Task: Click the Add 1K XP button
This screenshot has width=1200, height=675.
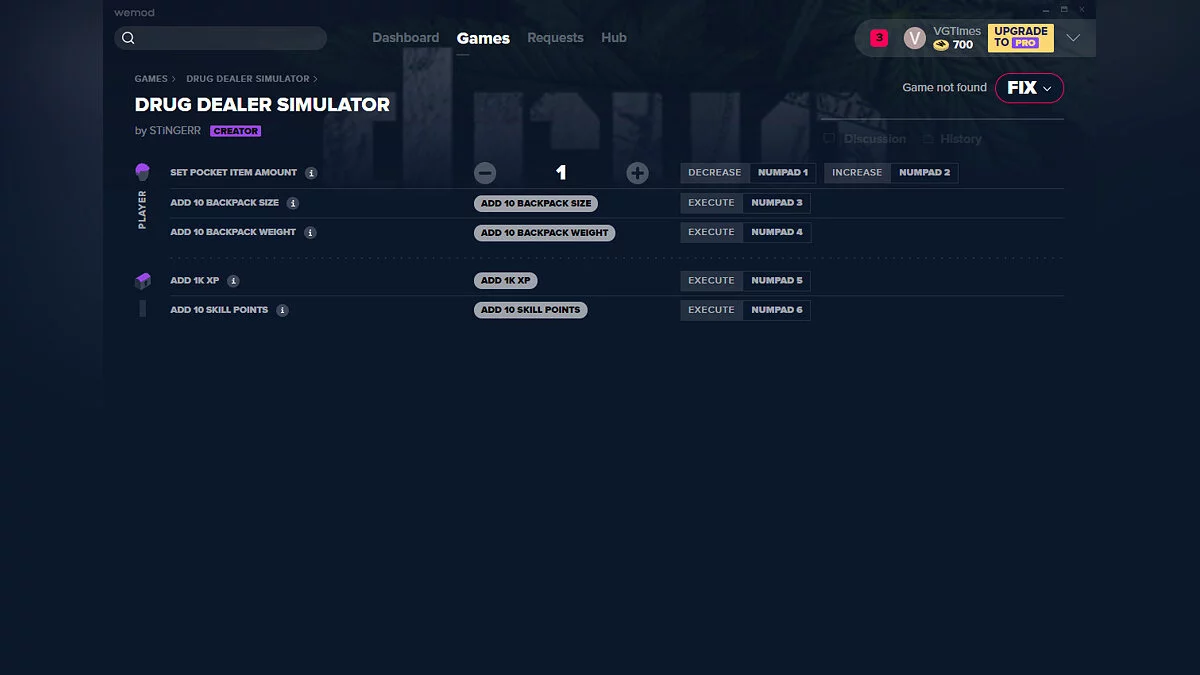Action: (x=505, y=281)
